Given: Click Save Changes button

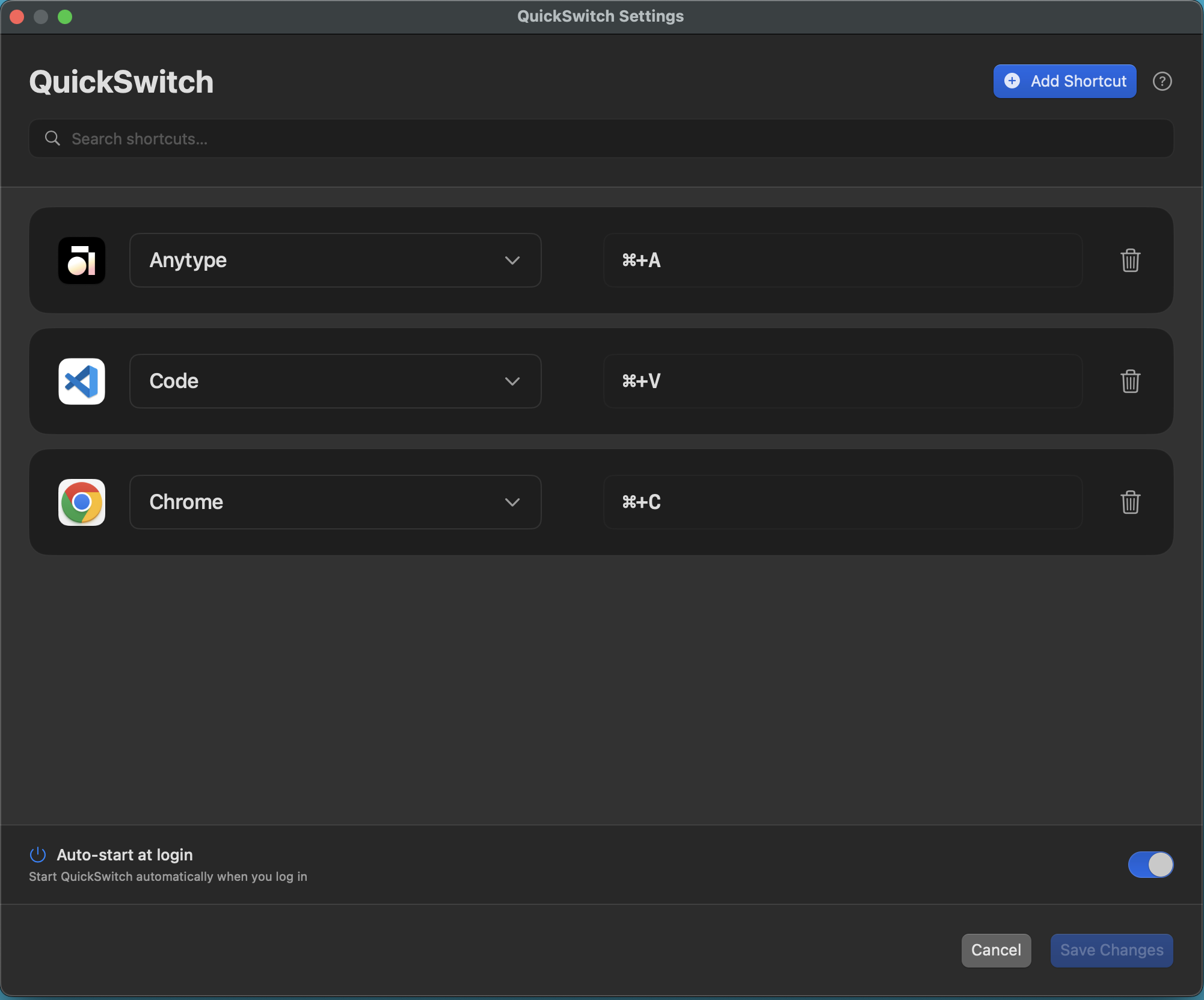Looking at the screenshot, I should pos(1111,950).
